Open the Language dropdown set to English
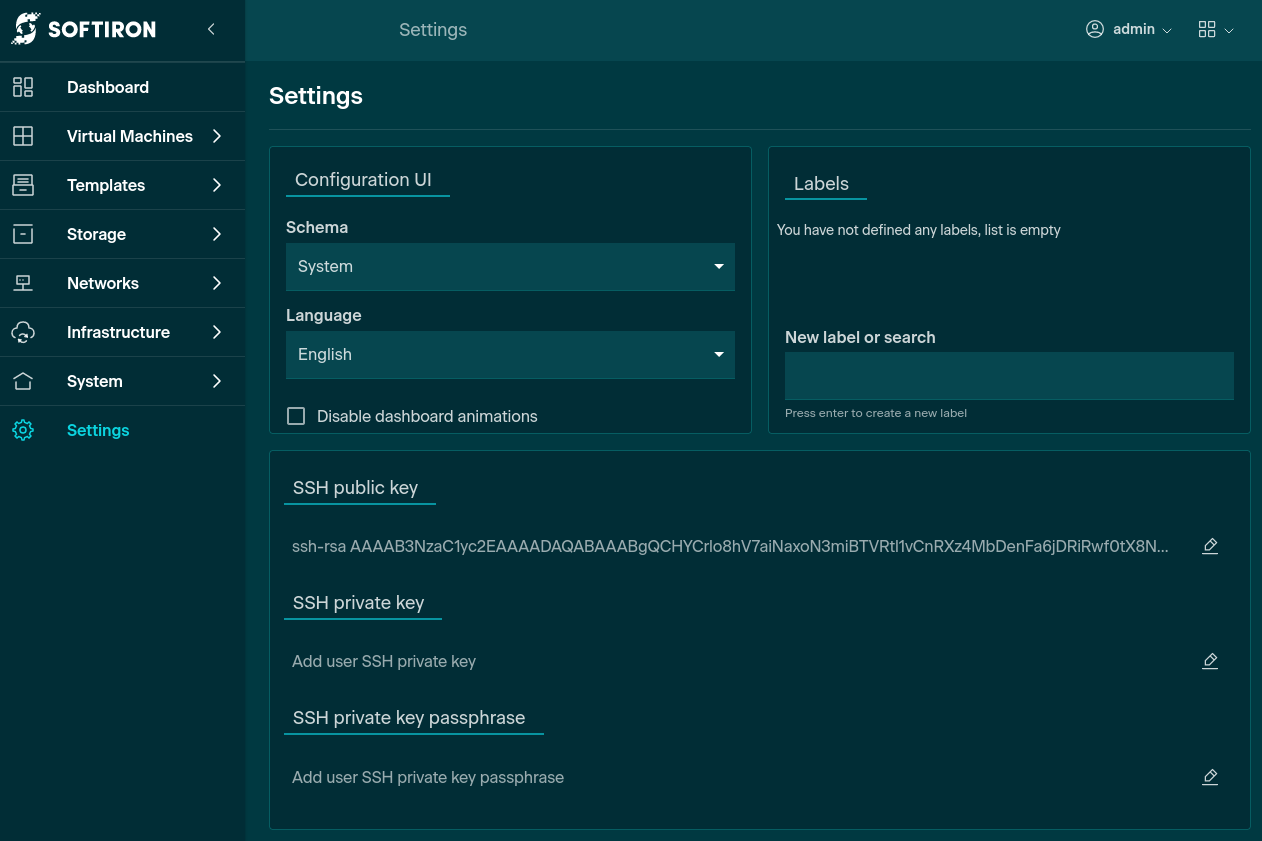1262x841 pixels. tap(510, 355)
